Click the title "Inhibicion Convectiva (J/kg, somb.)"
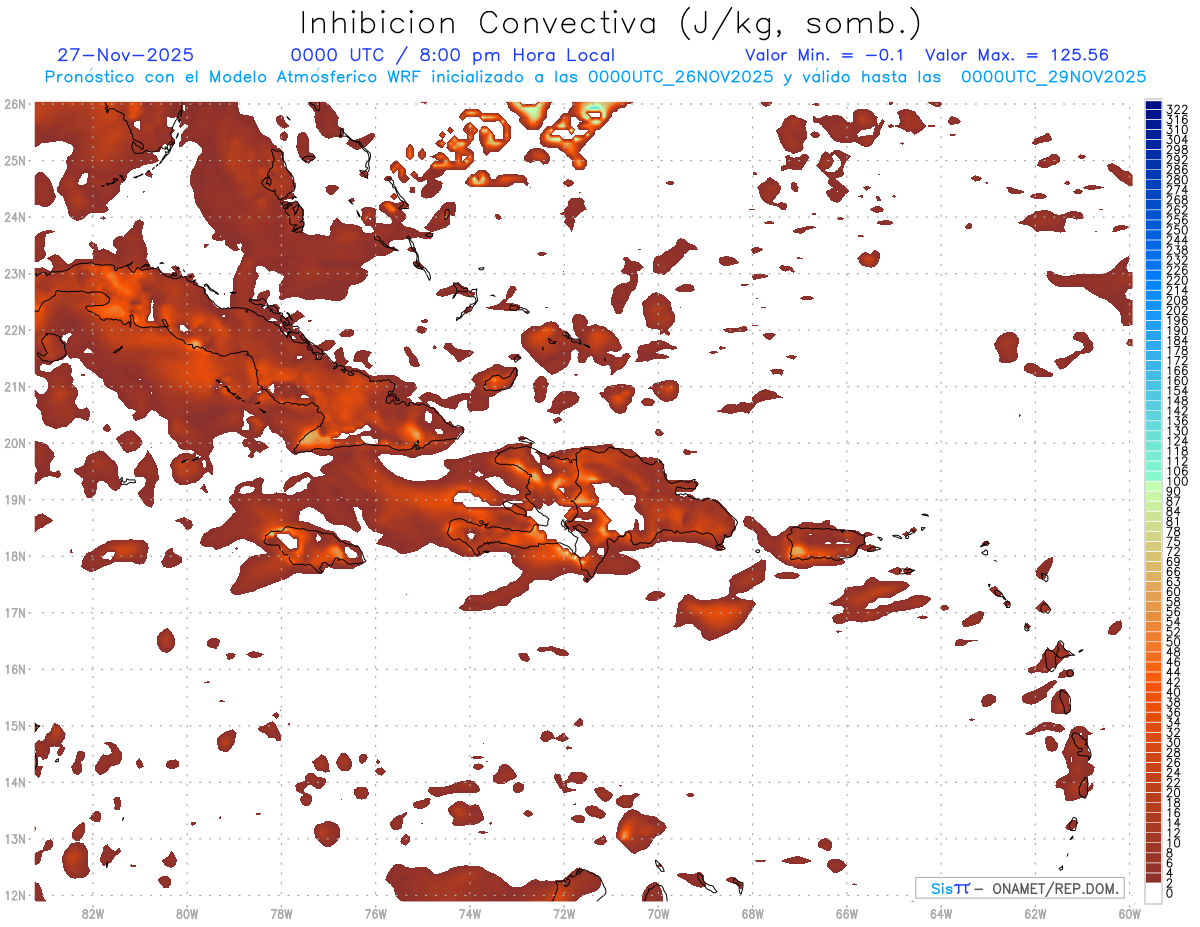 [611, 24]
